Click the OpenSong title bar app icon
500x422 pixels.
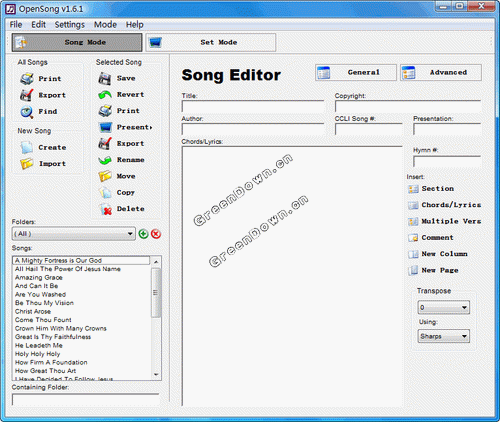pos(10,9)
